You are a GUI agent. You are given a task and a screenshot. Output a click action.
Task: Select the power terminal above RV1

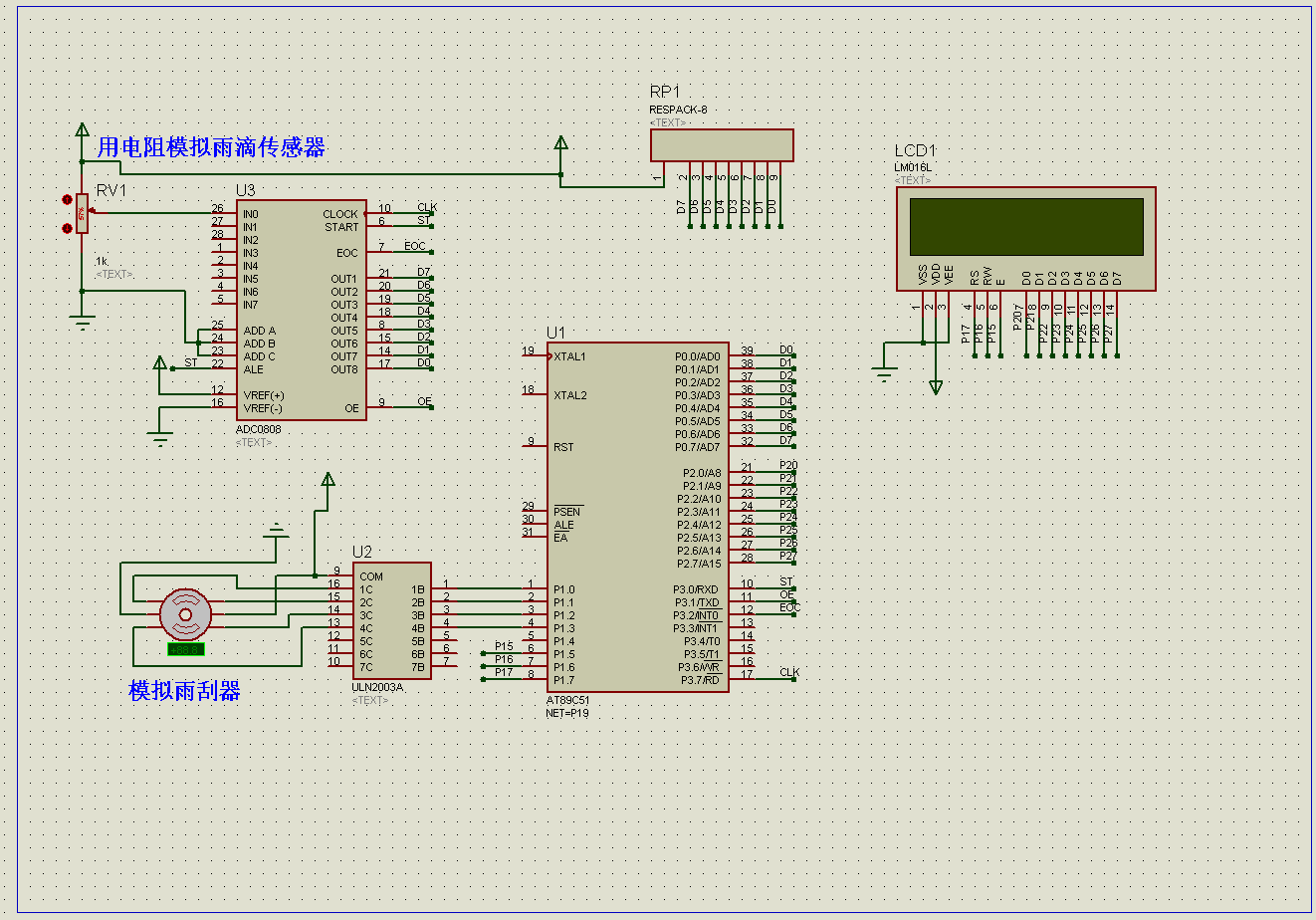click(x=82, y=129)
